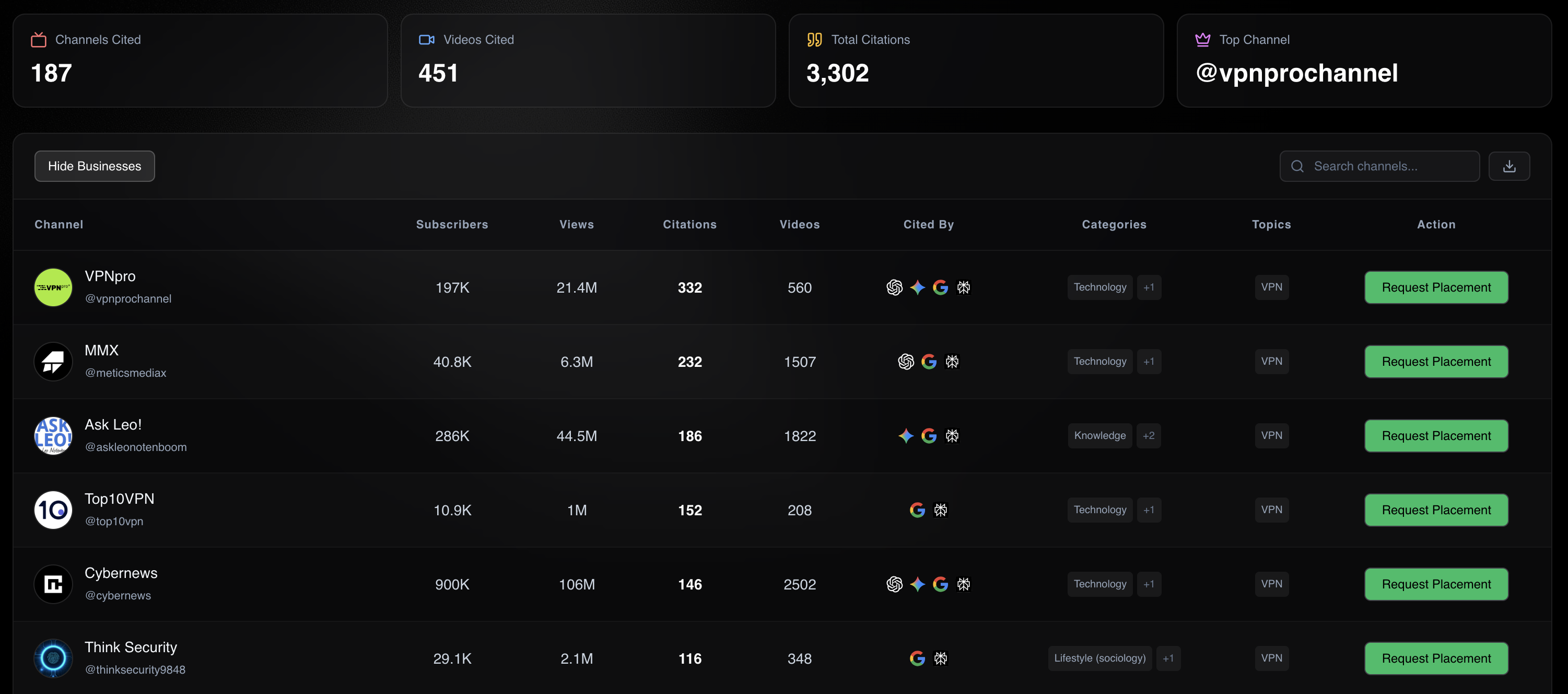Expand the +1 categories badge for MMX

[1149, 362]
